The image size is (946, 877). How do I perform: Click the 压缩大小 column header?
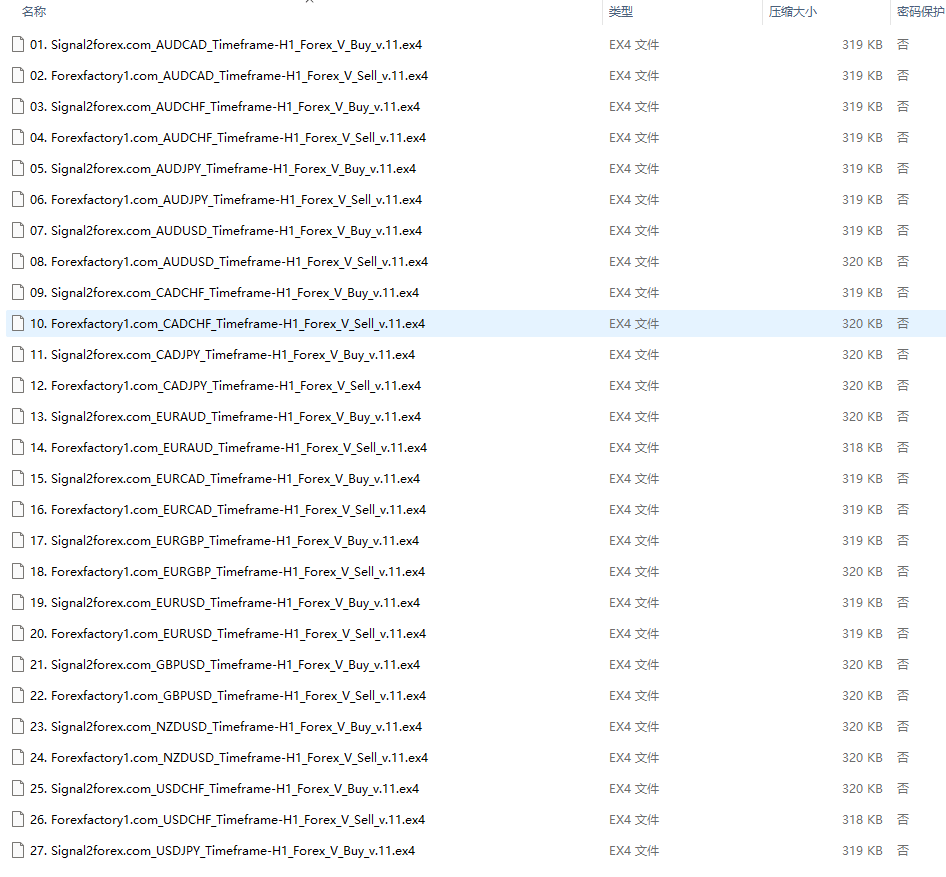point(793,11)
